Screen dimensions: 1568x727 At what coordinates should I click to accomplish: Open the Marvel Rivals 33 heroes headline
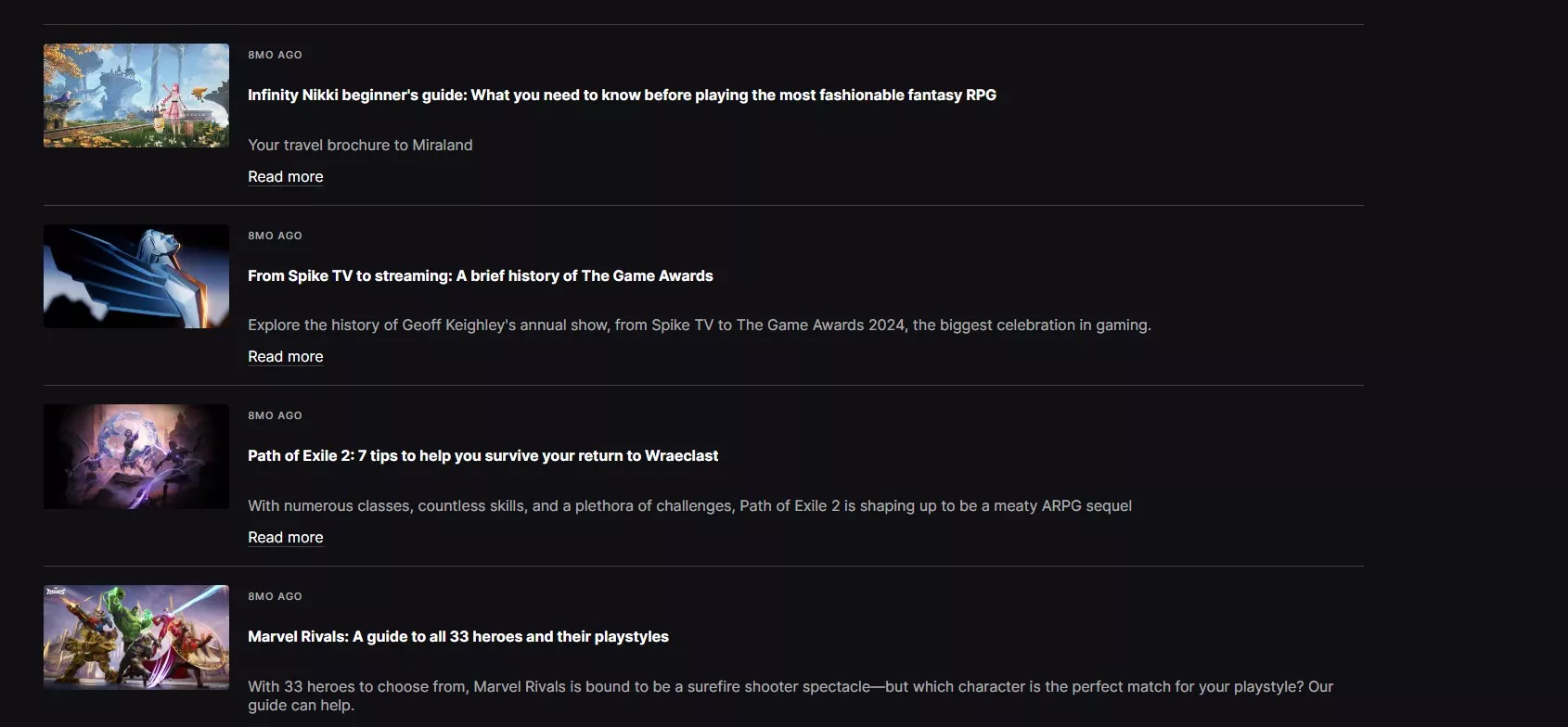tap(457, 636)
